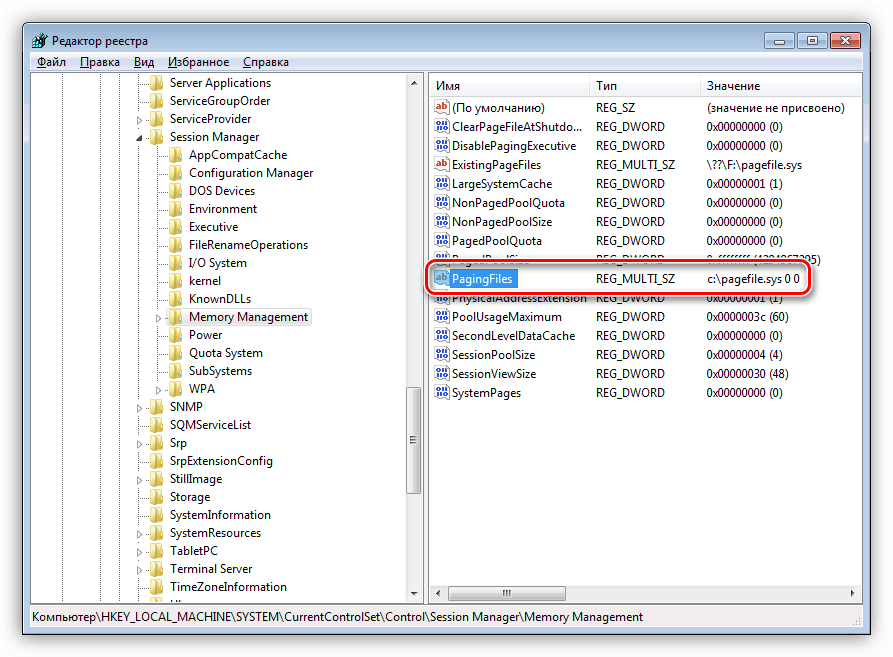Sort values by the Тип column header

click(x=645, y=86)
